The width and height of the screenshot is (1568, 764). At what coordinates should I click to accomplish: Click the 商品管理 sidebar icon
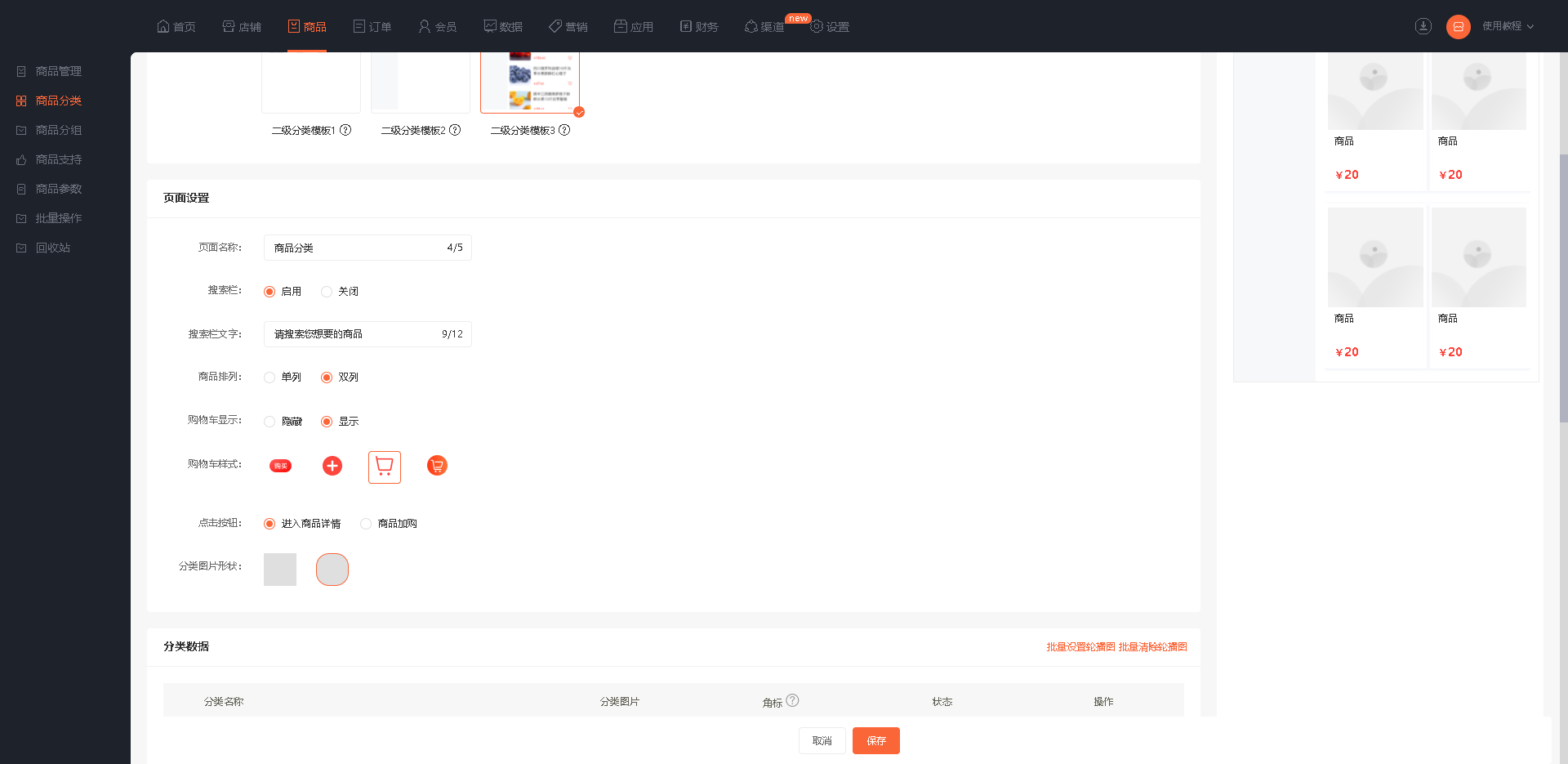[x=21, y=72]
